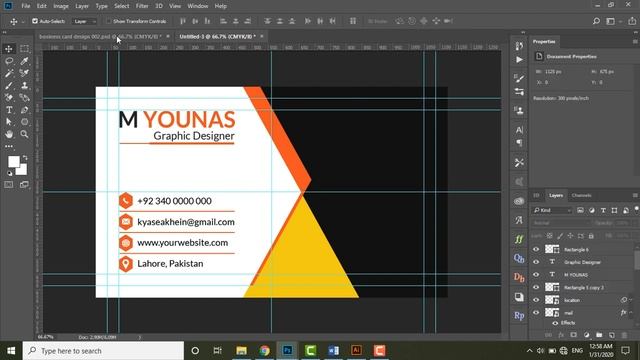Select the Zoom magnifier tool
Screen dimensions: 640x360
click(x=24, y=134)
